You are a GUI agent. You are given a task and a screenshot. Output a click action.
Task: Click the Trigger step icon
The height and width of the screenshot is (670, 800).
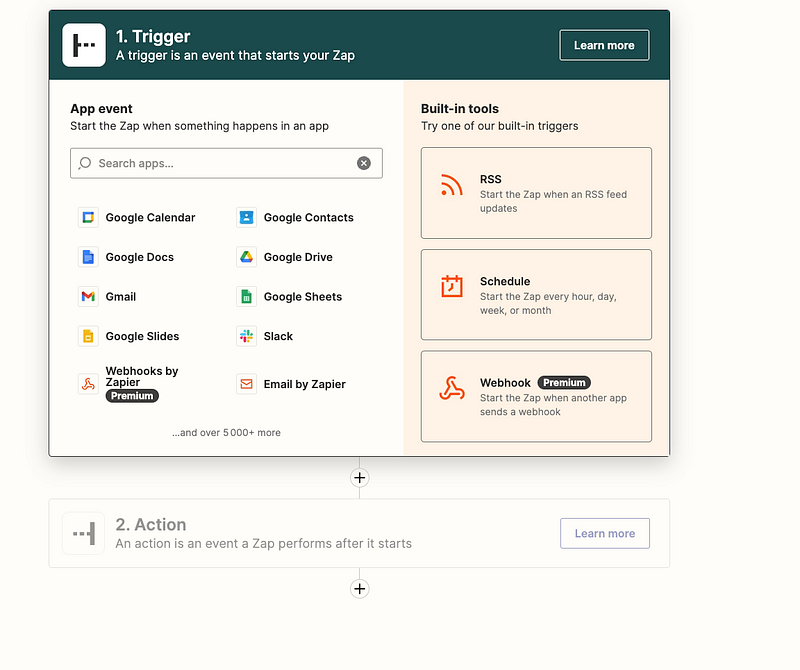[x=84, y=45]
